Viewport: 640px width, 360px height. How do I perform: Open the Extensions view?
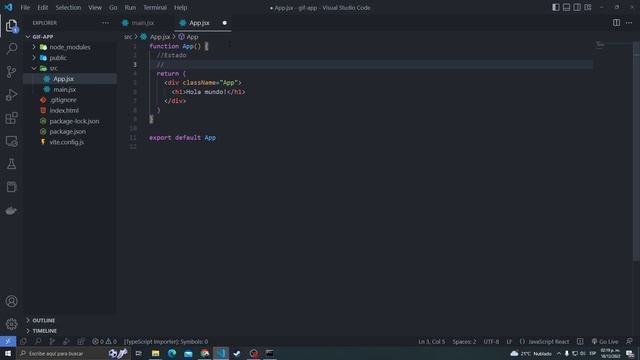[11, 118]
